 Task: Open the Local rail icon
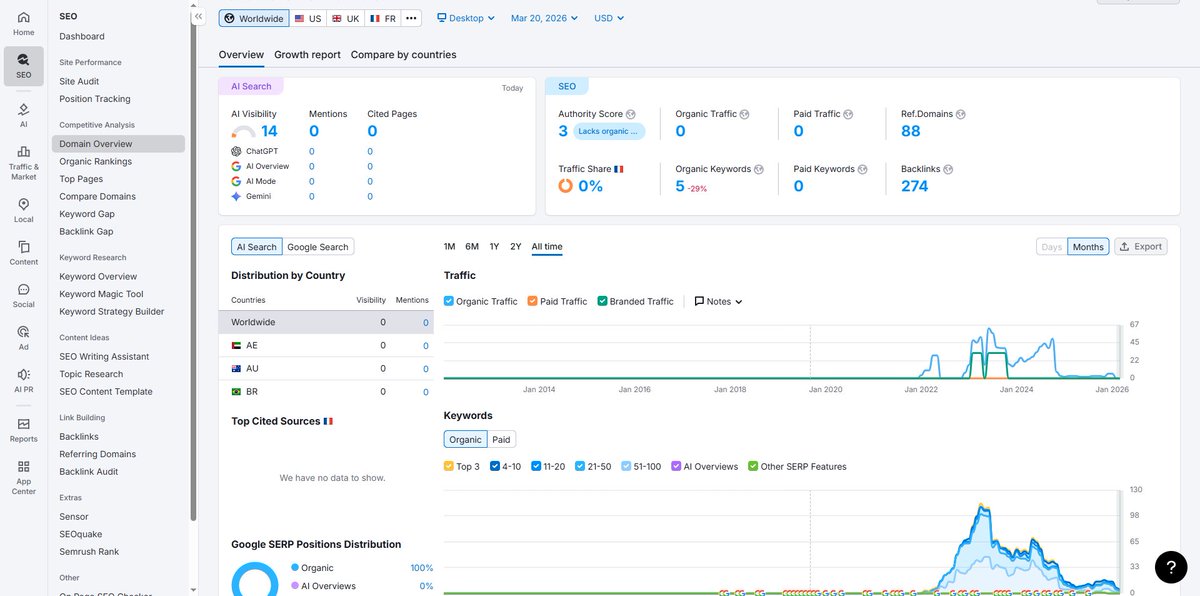23,210
